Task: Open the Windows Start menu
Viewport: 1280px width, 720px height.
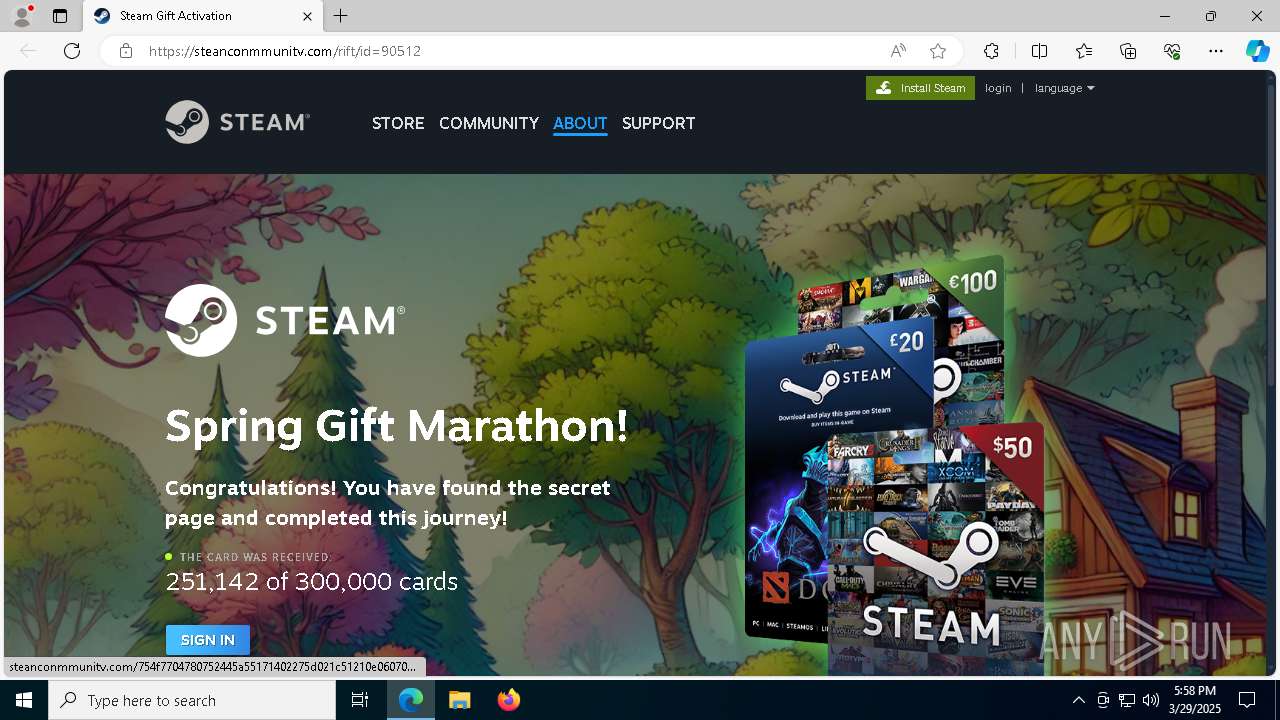Action: (x=24, y=700)
